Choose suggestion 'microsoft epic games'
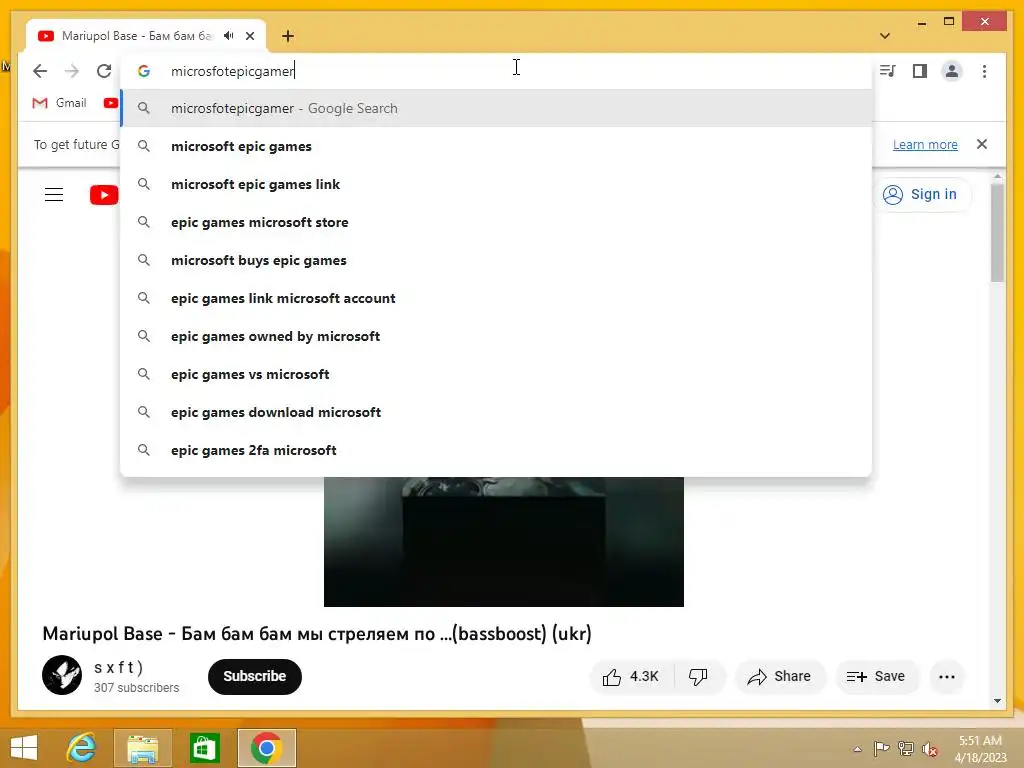1024x768 pixels. [496, 146]
